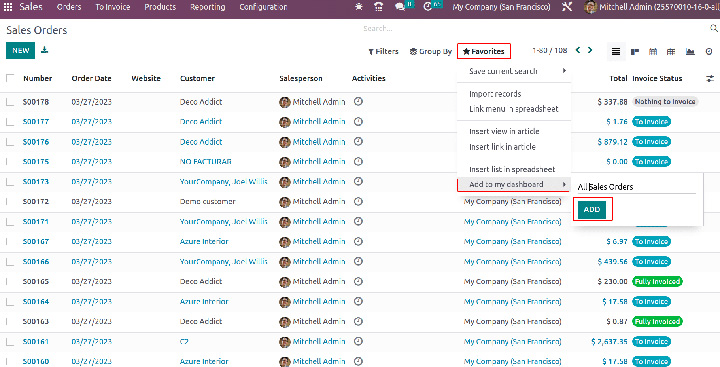Open sales order S00177 link
This screenshot has height=367, width=720.
[x=36, y=122]
